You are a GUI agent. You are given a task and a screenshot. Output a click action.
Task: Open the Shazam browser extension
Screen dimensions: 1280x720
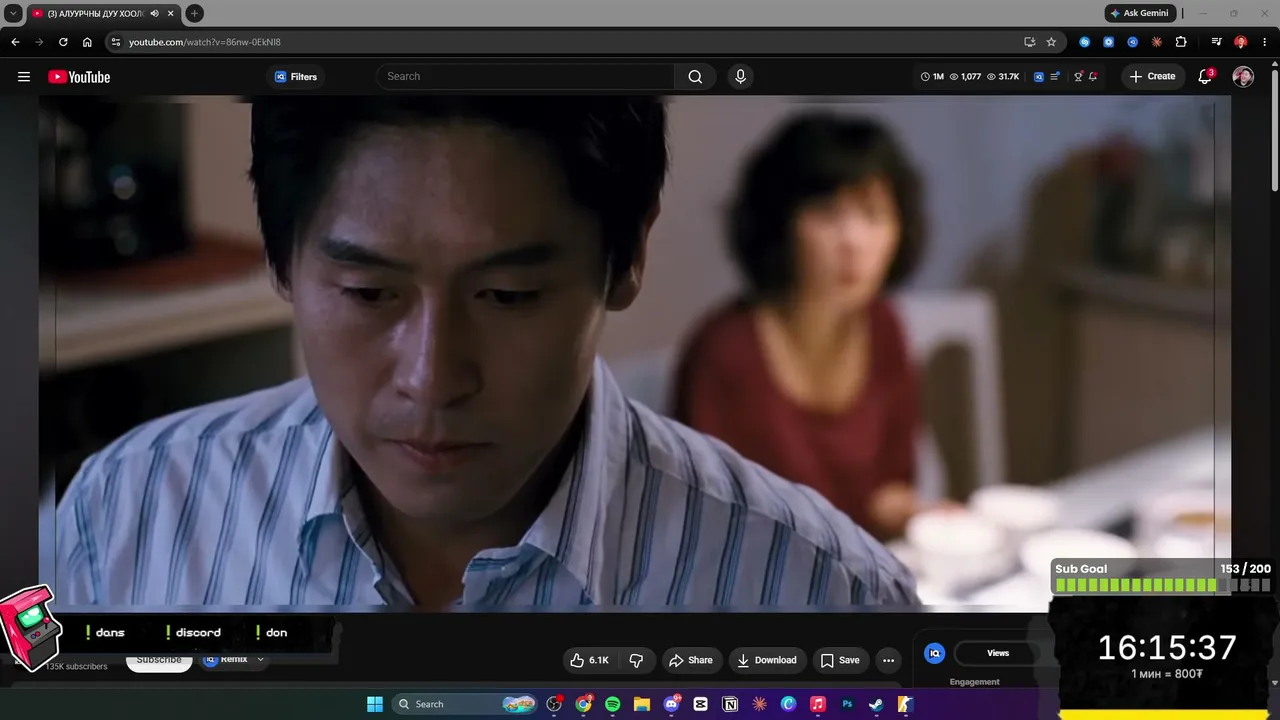[x=1084, y=42]
